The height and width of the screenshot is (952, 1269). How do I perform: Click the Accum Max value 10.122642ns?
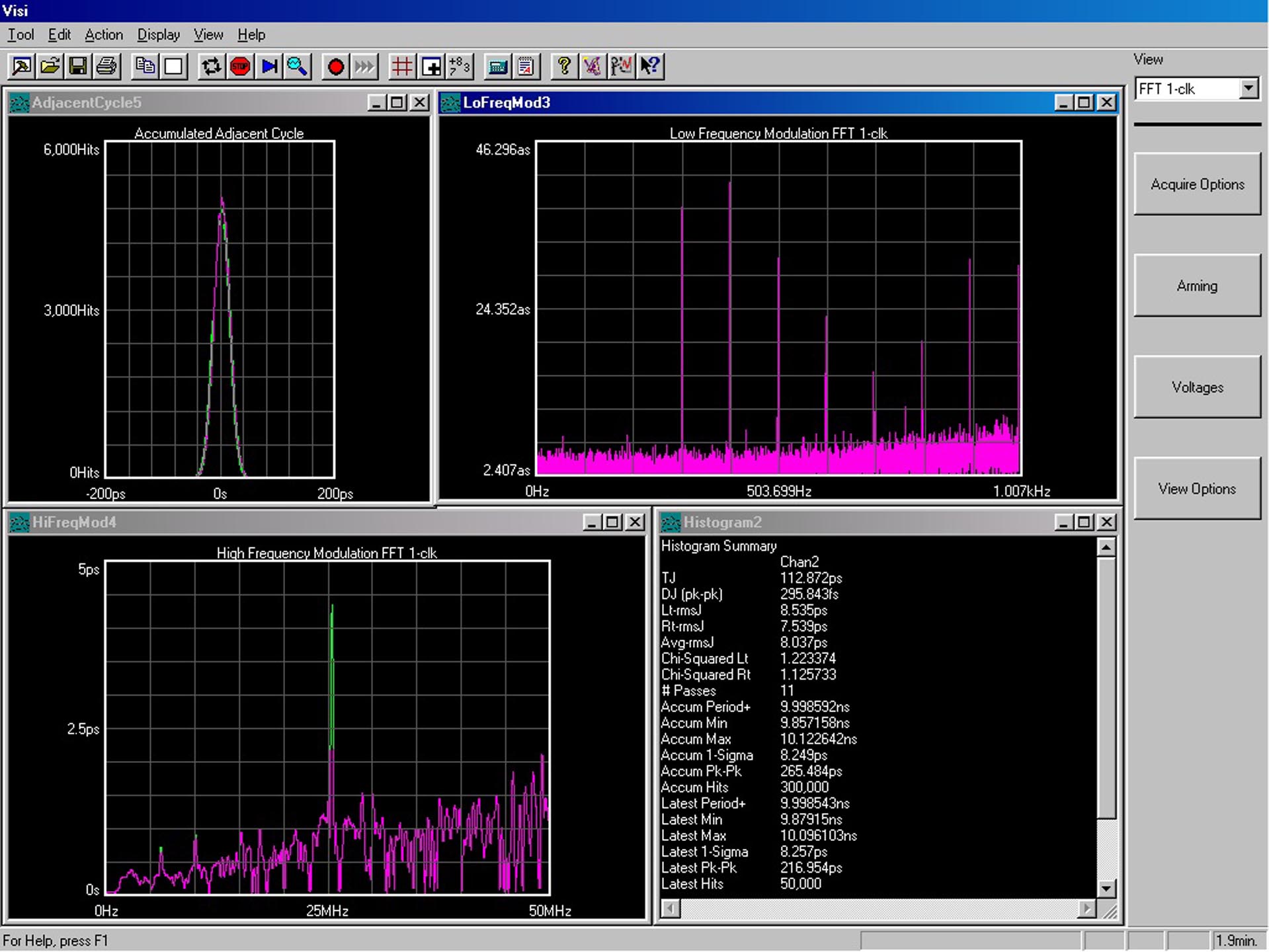[x=819, y=738]
